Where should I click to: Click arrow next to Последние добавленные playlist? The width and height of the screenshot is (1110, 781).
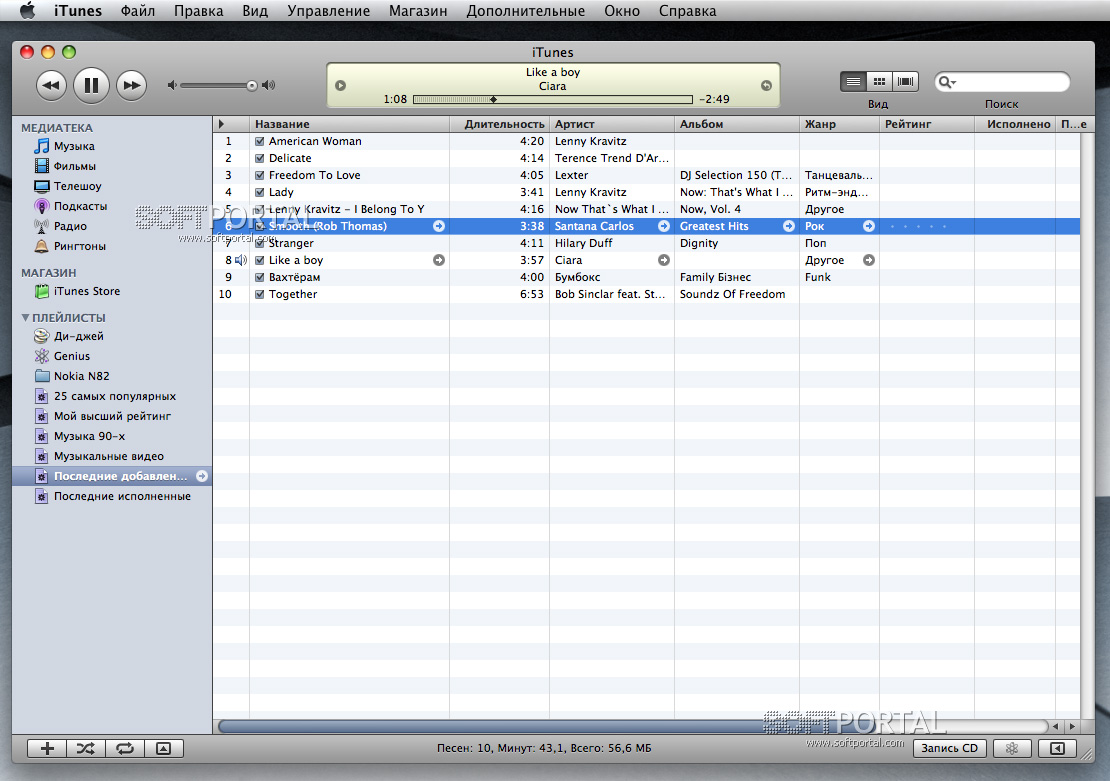tap(202, 476)
